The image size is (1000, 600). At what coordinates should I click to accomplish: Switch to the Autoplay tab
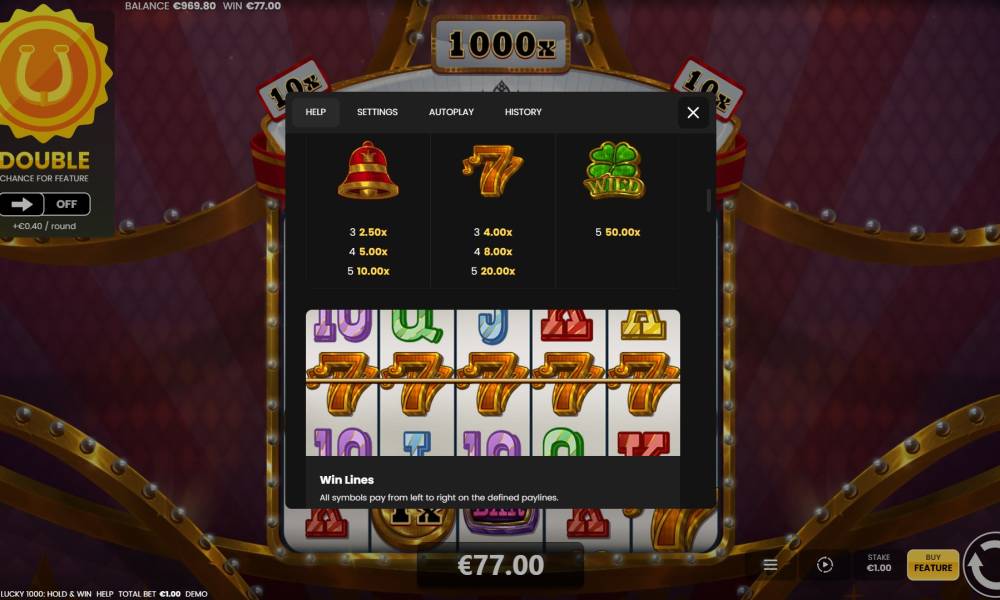pos(451,112)
